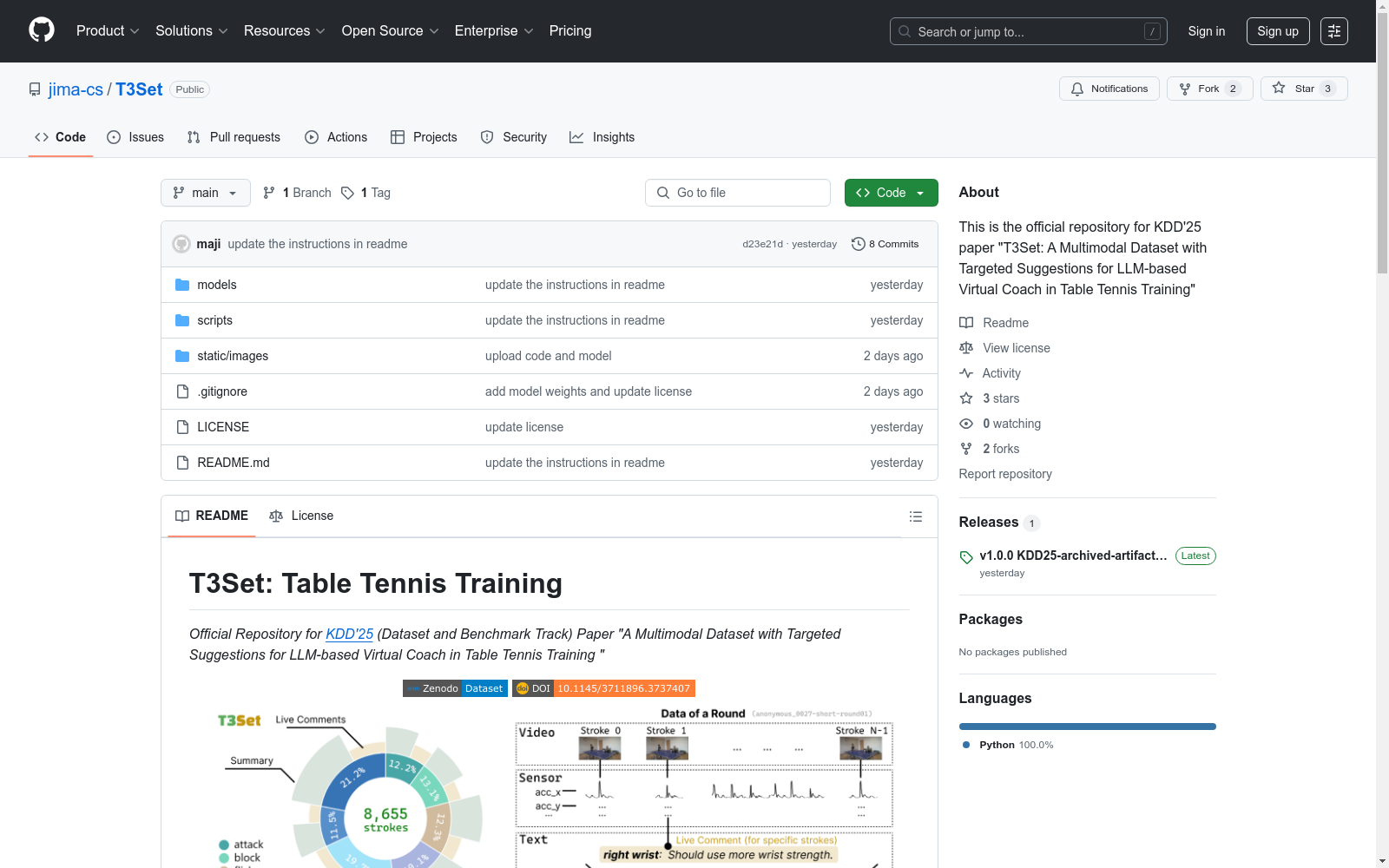The height and width of the screenshot is (868, 1389).
Task: Click the Zenodo Dataset badge
Action: click(x=455, y=688)
